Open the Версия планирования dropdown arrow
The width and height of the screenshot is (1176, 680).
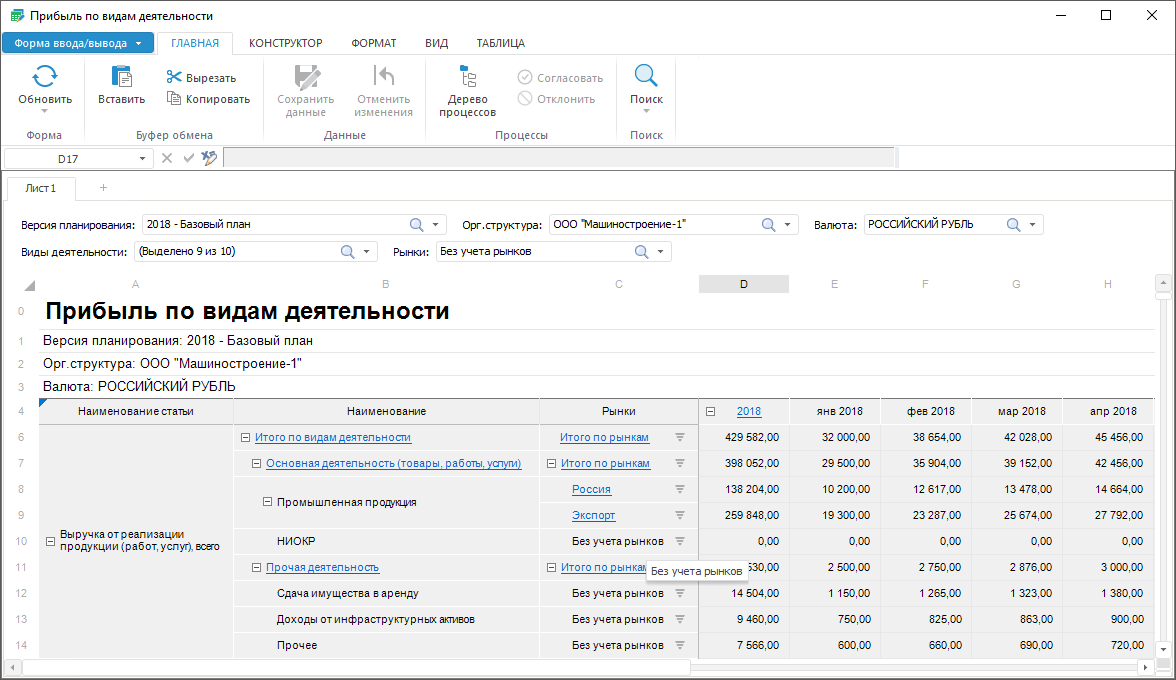[436, 225]
